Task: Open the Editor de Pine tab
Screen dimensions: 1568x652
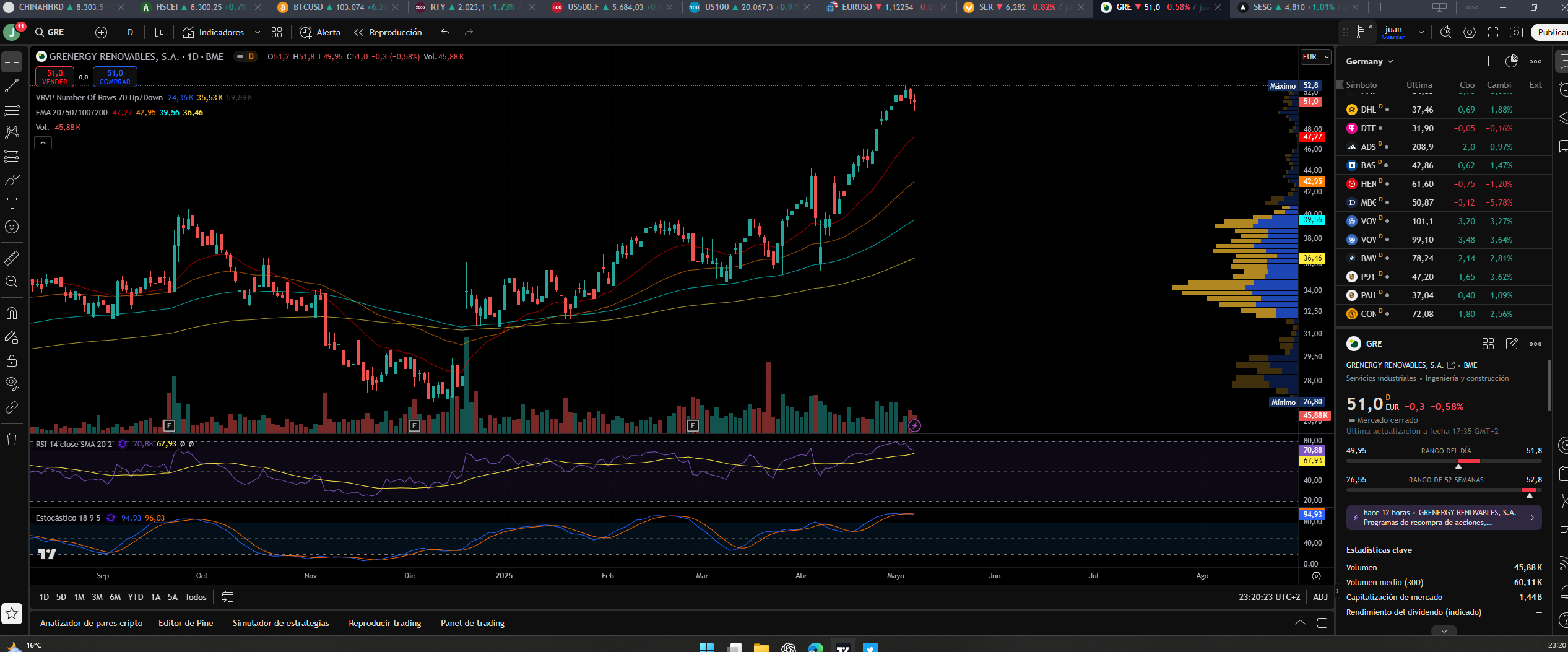Action: [186, 623]
